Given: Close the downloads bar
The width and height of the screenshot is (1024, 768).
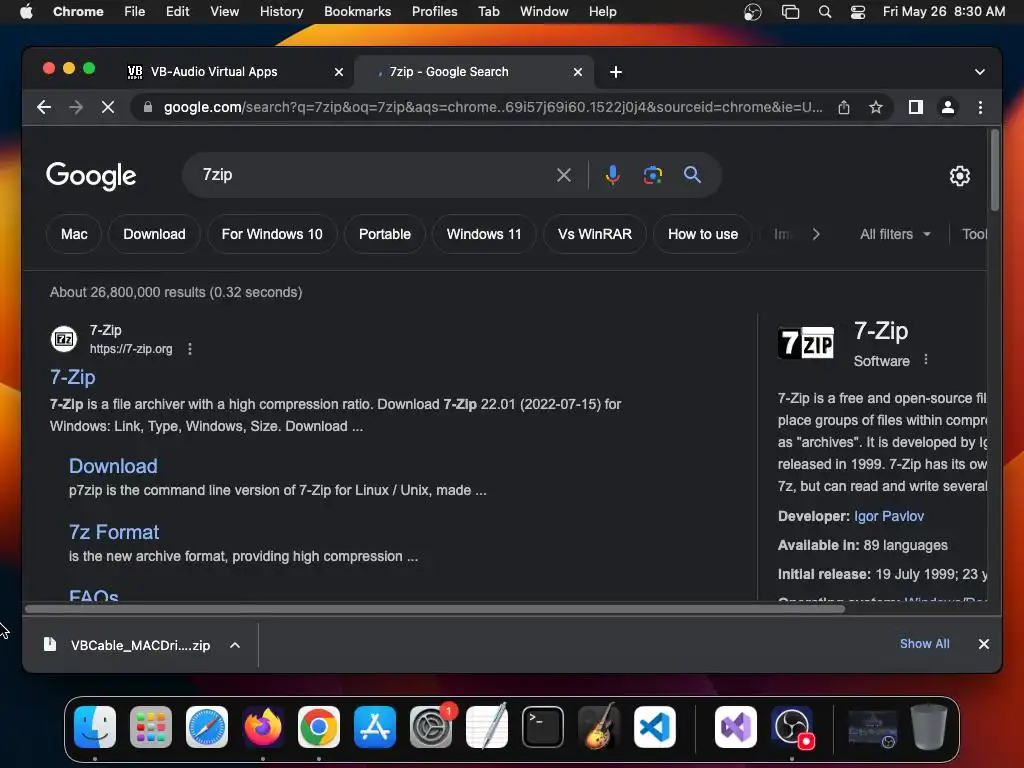Looking at the screenshot, I should (984, 644).
